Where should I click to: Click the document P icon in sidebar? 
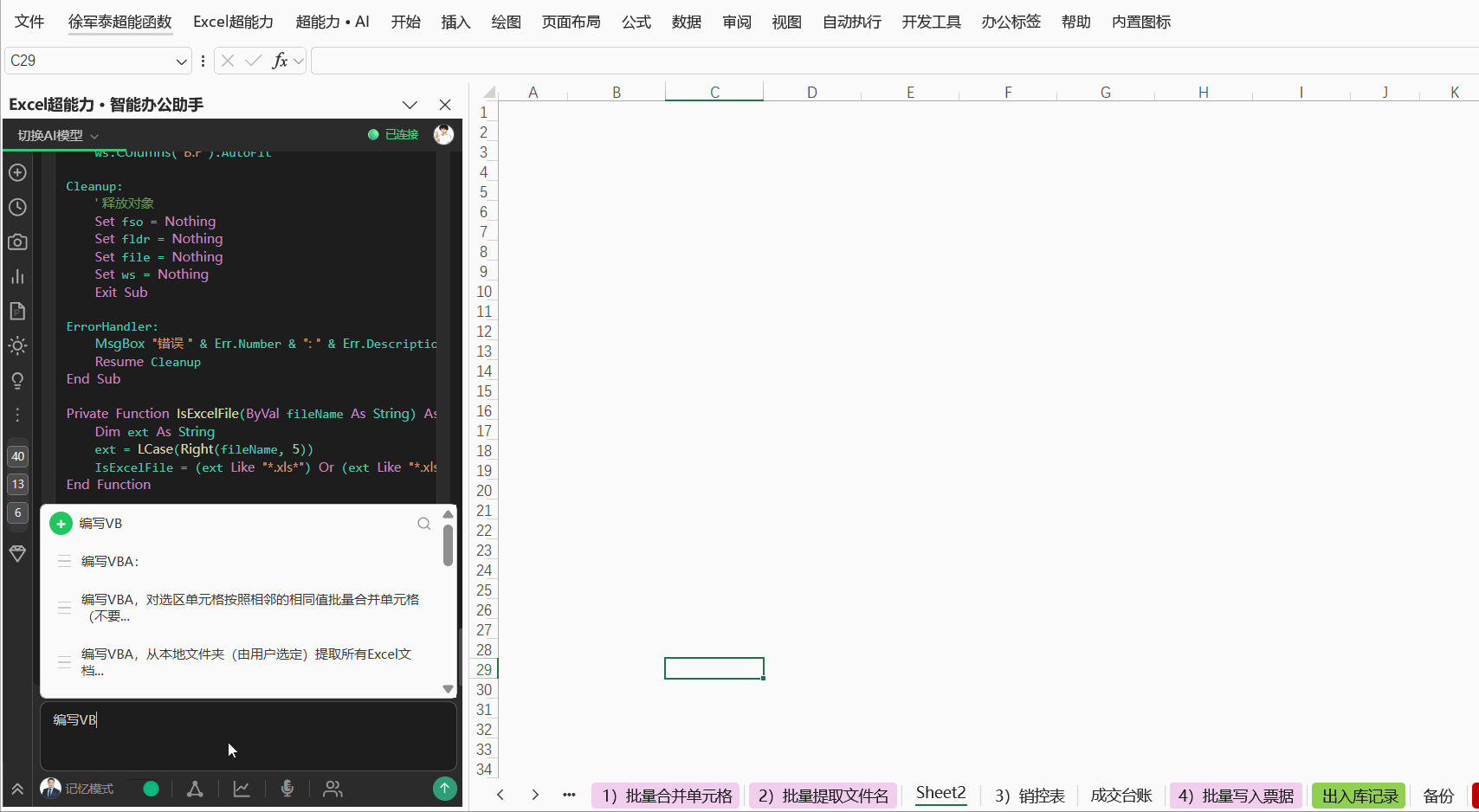(x=17, y=311)
